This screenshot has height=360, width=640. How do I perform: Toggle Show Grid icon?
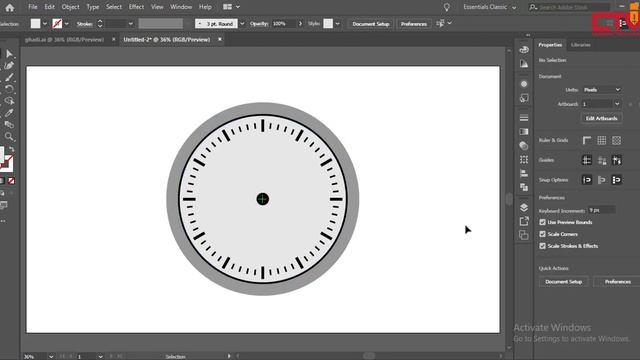(x=602, y=140)
